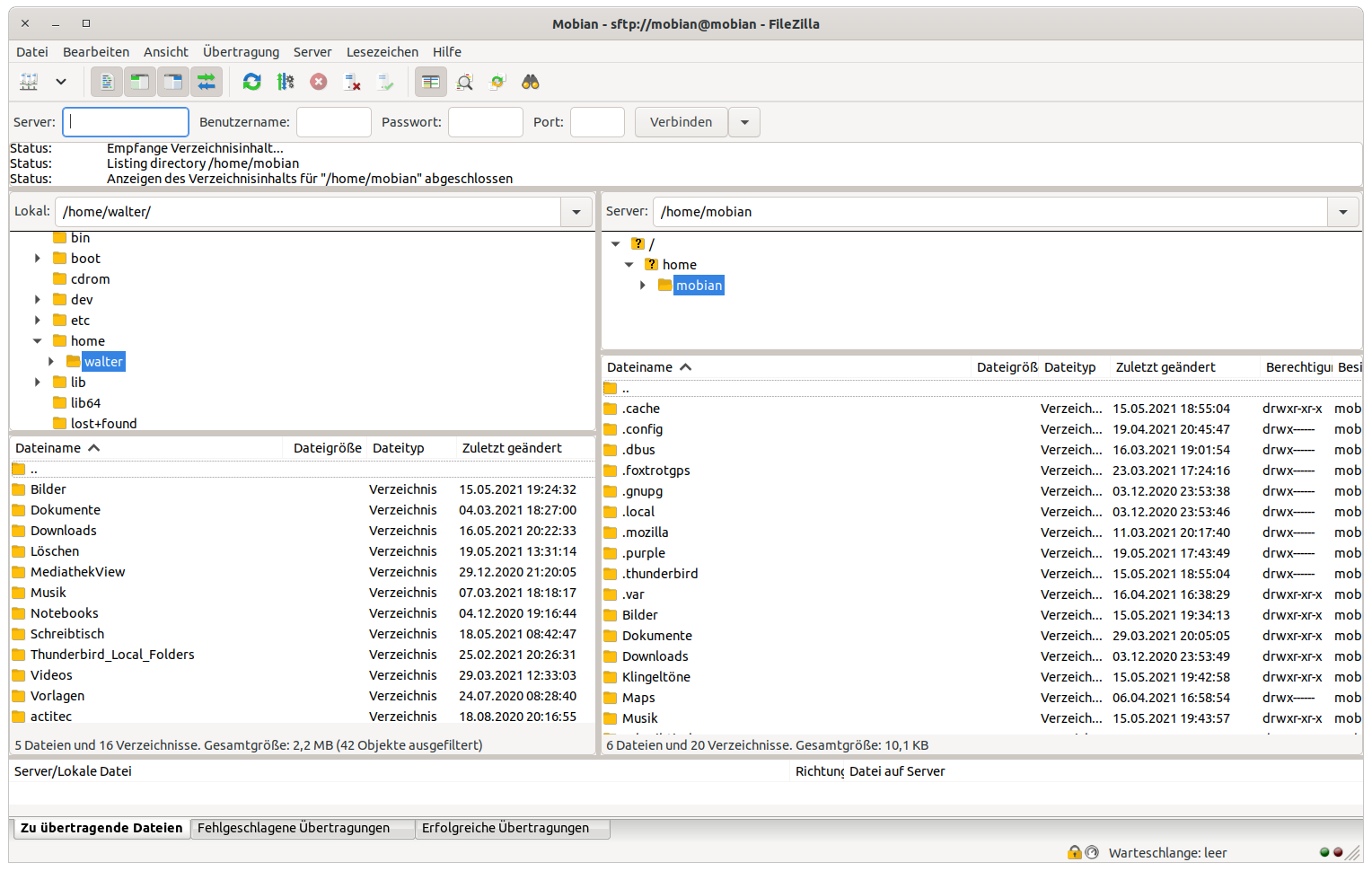
Task: Sort the server list by Dateityp header
Action: tap(1070, 367)
